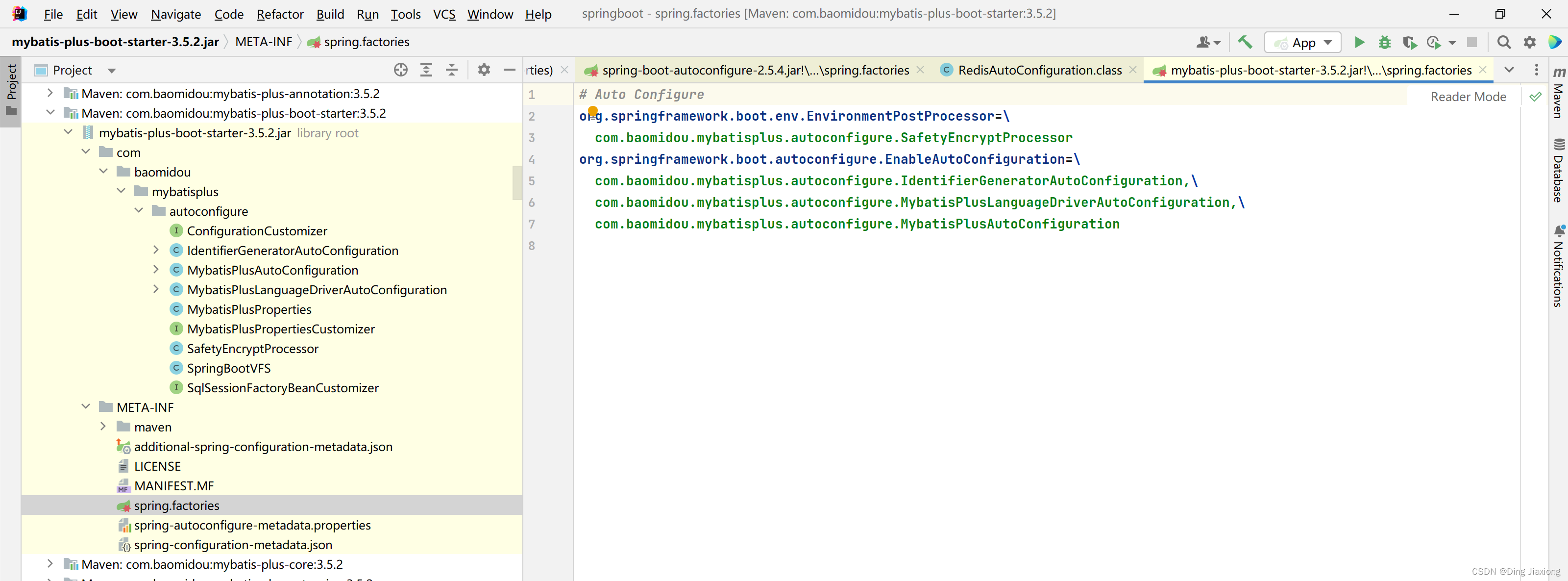Click the Project tree vertical scrollbar
Image resolution: width=1568 pixels, height=581 pixels.
coord(517,183)
